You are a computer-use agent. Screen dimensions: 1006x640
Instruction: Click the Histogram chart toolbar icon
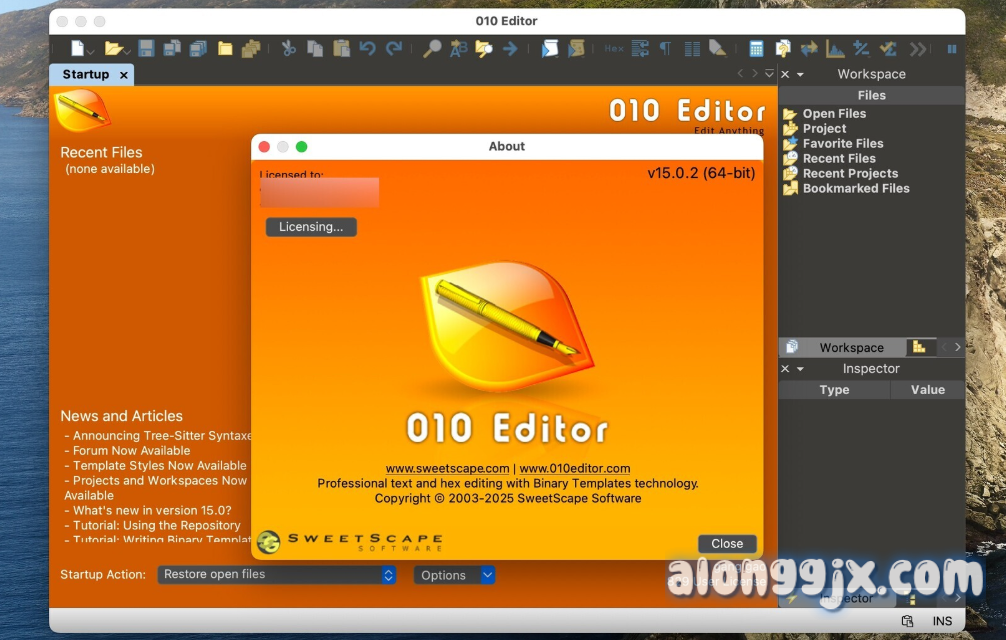tap(834, 48)
